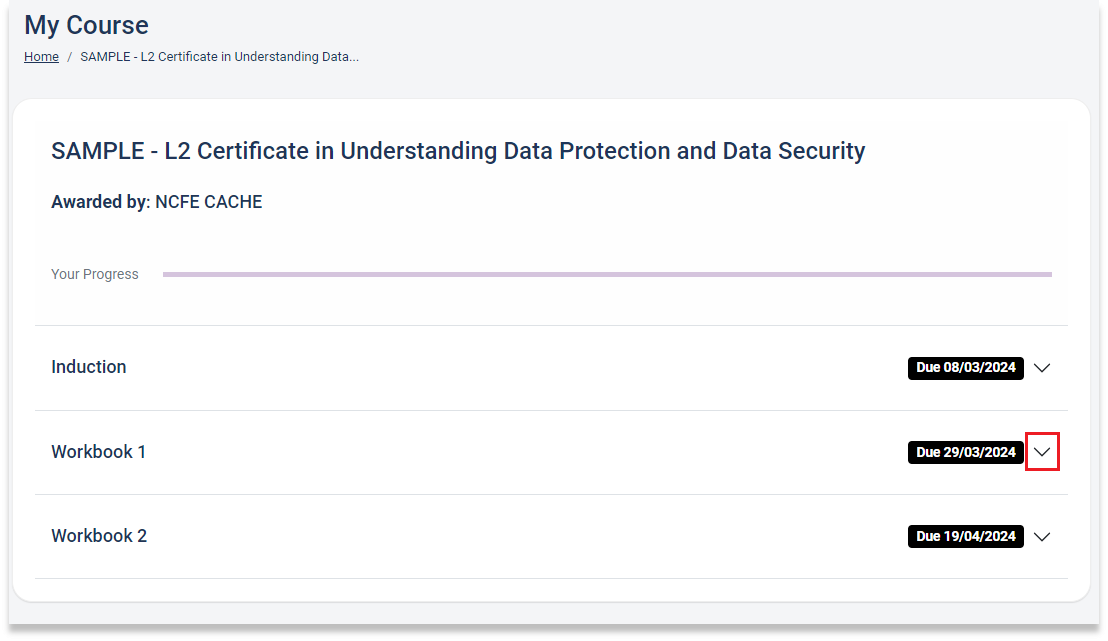The width and height of the screenshot is (1108, 641).
Task: Open the Home breadcrumb link
Action: point(41,57)
